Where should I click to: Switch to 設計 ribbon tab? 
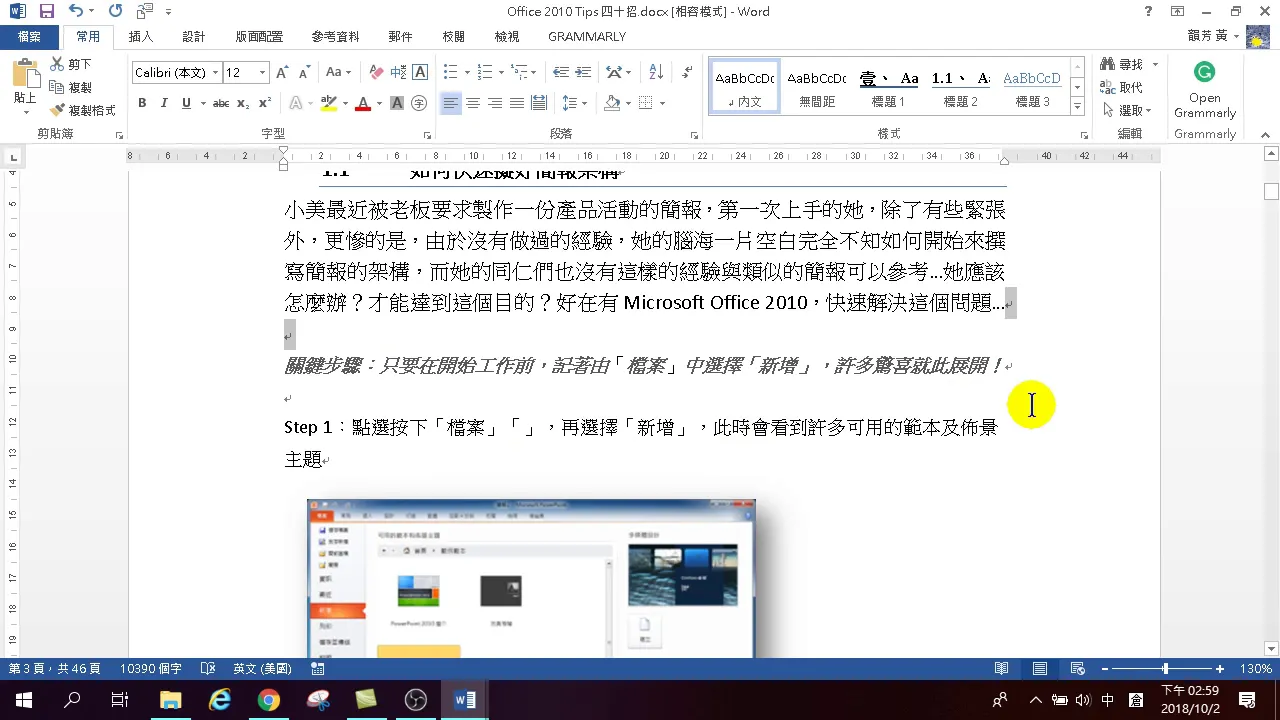click(194, 36)
